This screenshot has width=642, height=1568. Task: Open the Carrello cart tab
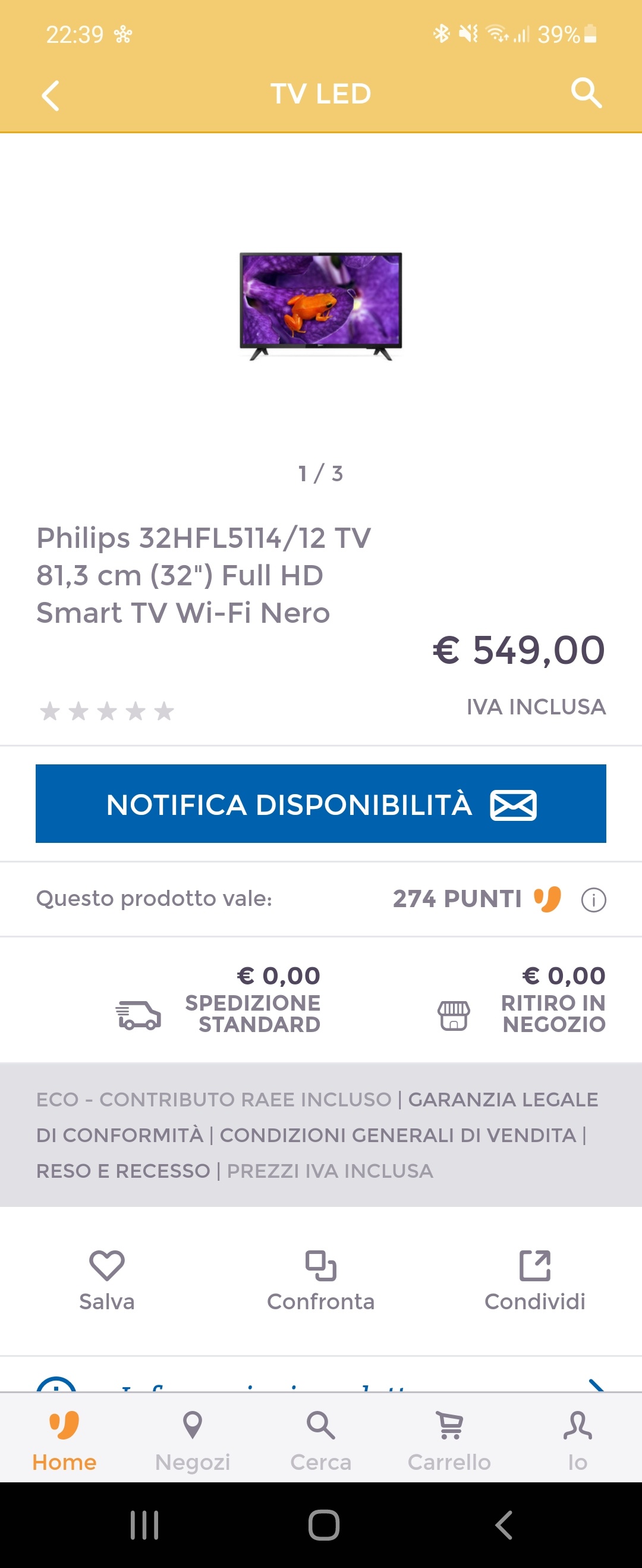(449, 1441)
